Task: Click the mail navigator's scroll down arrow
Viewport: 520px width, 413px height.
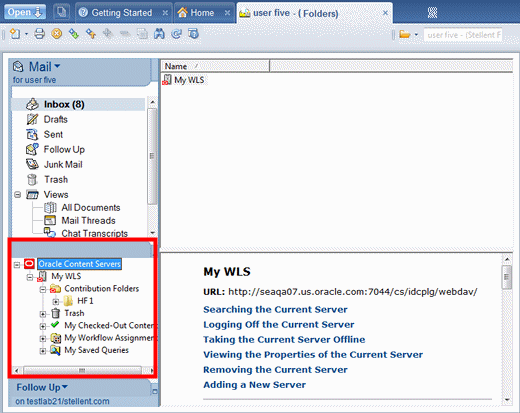Action: point(152,233)
